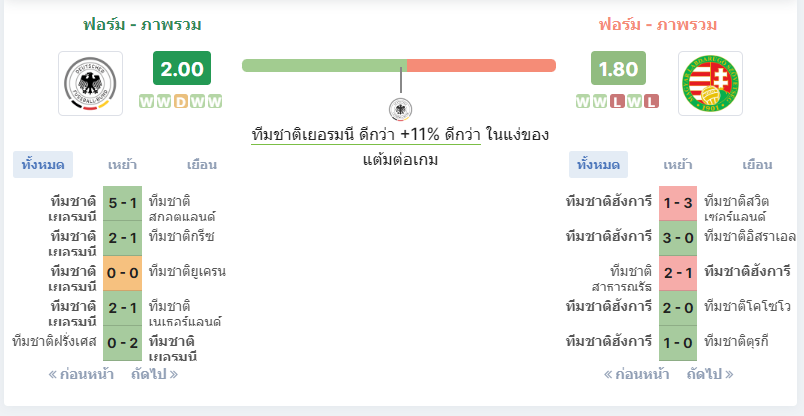Select Hungary's เยือน tab
This screenshot has height=416, width=804.
(x=757, y=165)
